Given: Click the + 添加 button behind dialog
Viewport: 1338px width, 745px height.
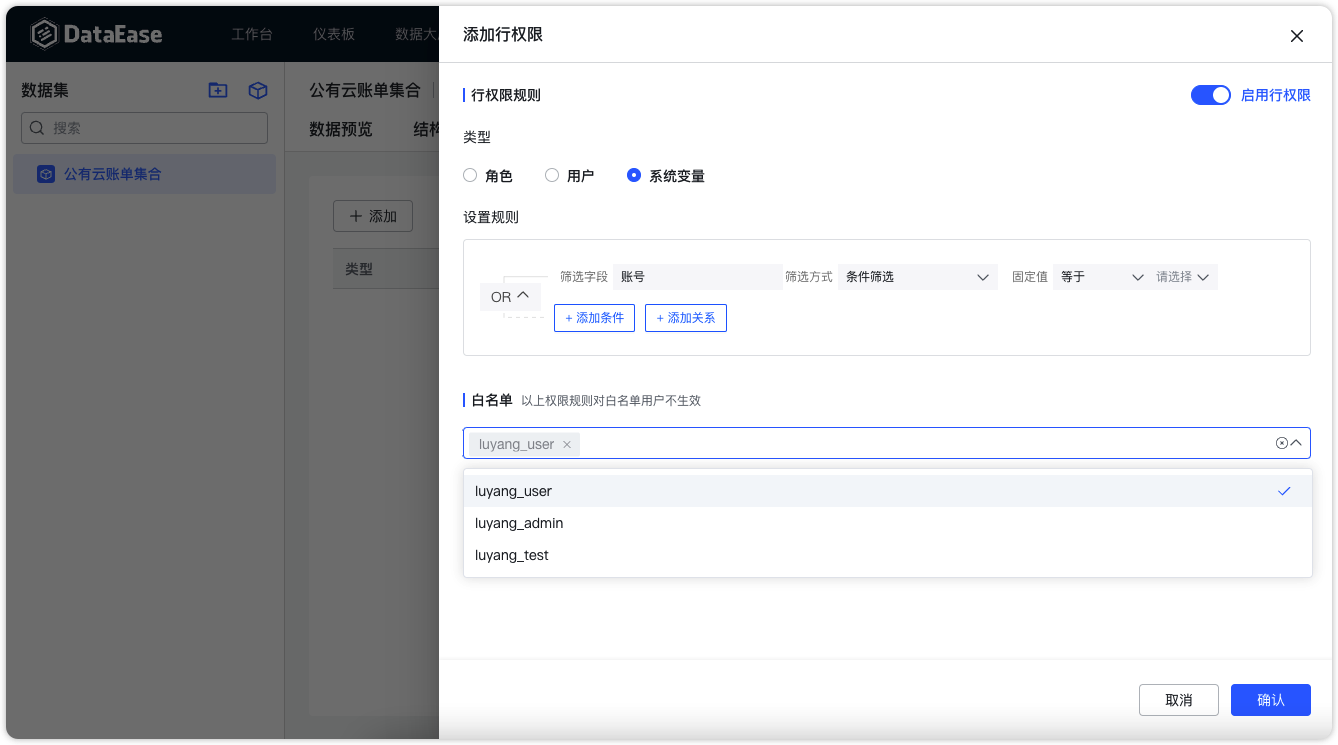Looking at the screenshot, I should [373, 216].
